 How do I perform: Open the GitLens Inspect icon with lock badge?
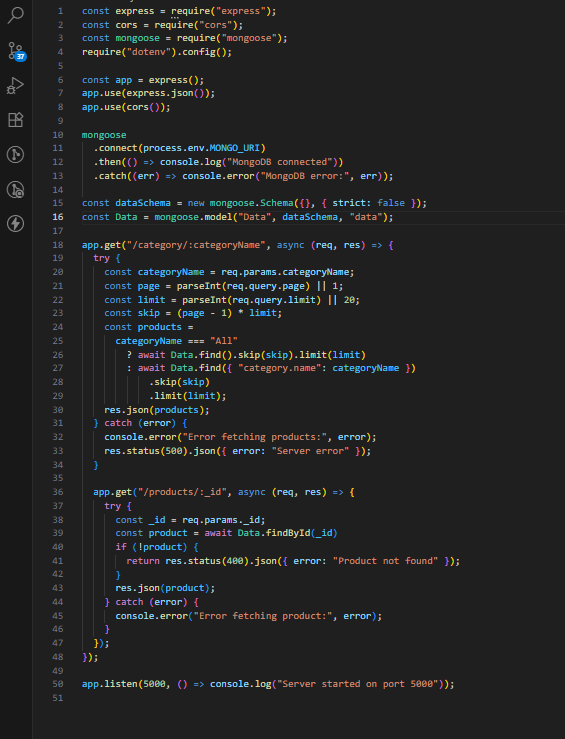pos(16,189)
